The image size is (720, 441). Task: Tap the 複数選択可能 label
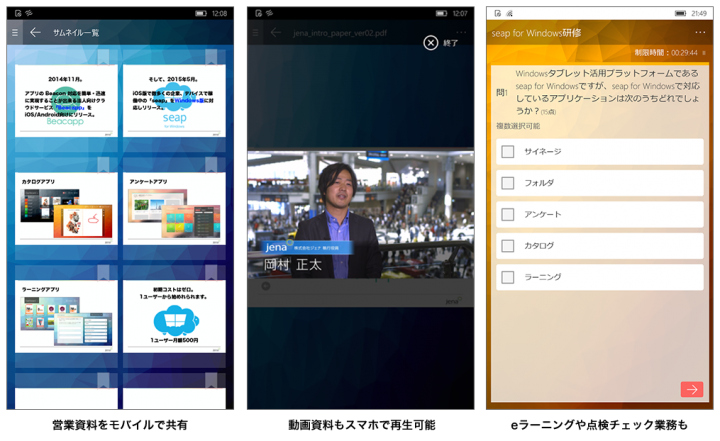(x=518, y=126)
